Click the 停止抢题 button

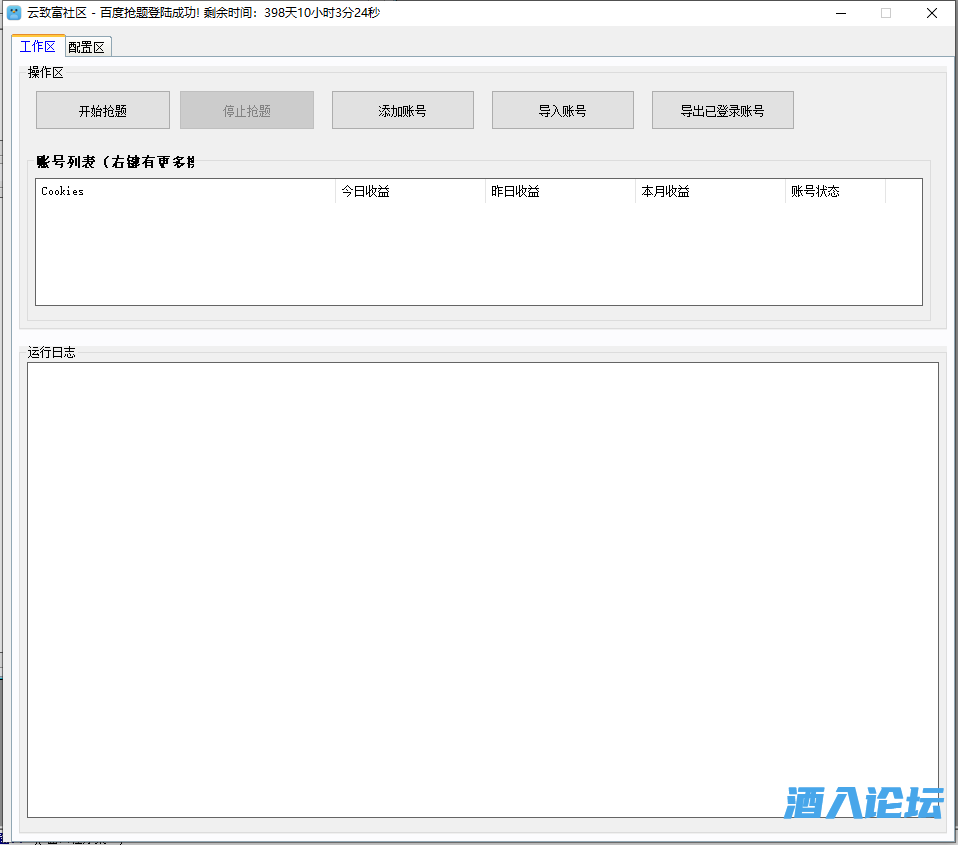(246, 110)
